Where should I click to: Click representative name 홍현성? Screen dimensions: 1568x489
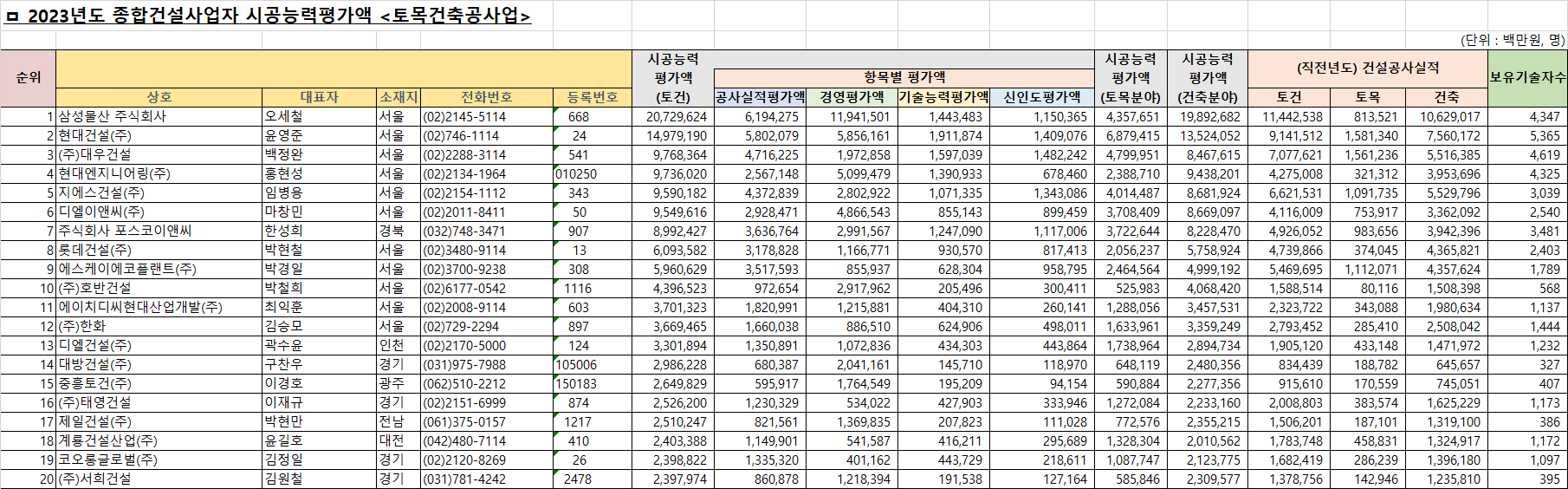click(x=283, y=173)
